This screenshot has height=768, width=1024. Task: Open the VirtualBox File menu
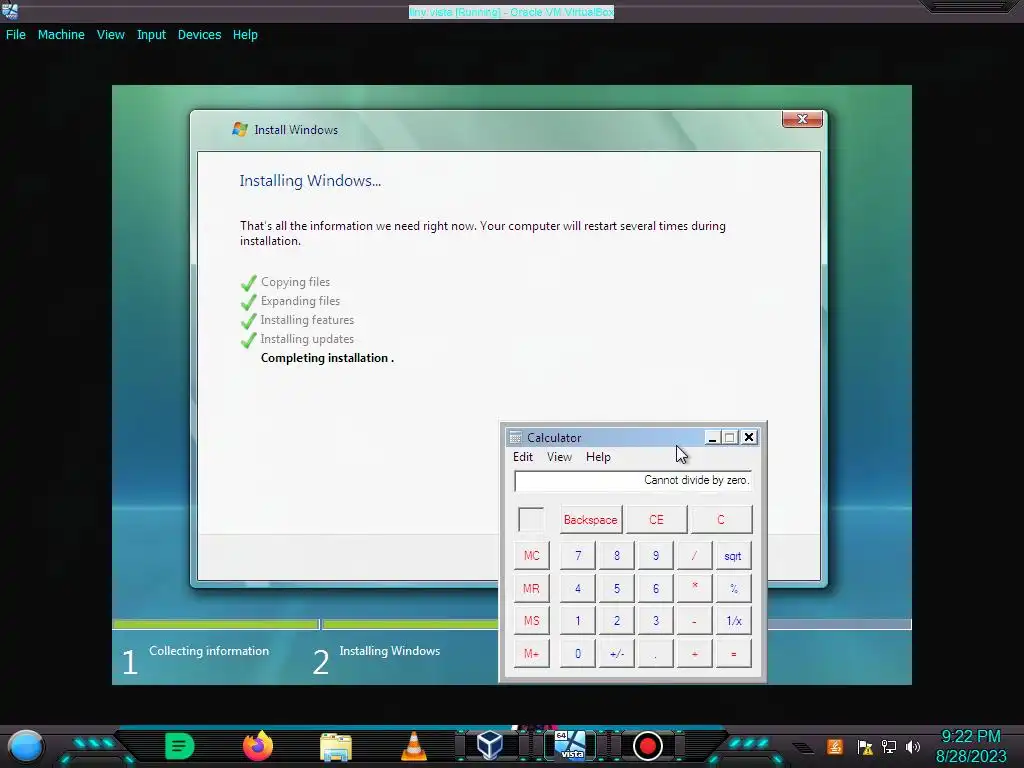(x=16, y=35)
